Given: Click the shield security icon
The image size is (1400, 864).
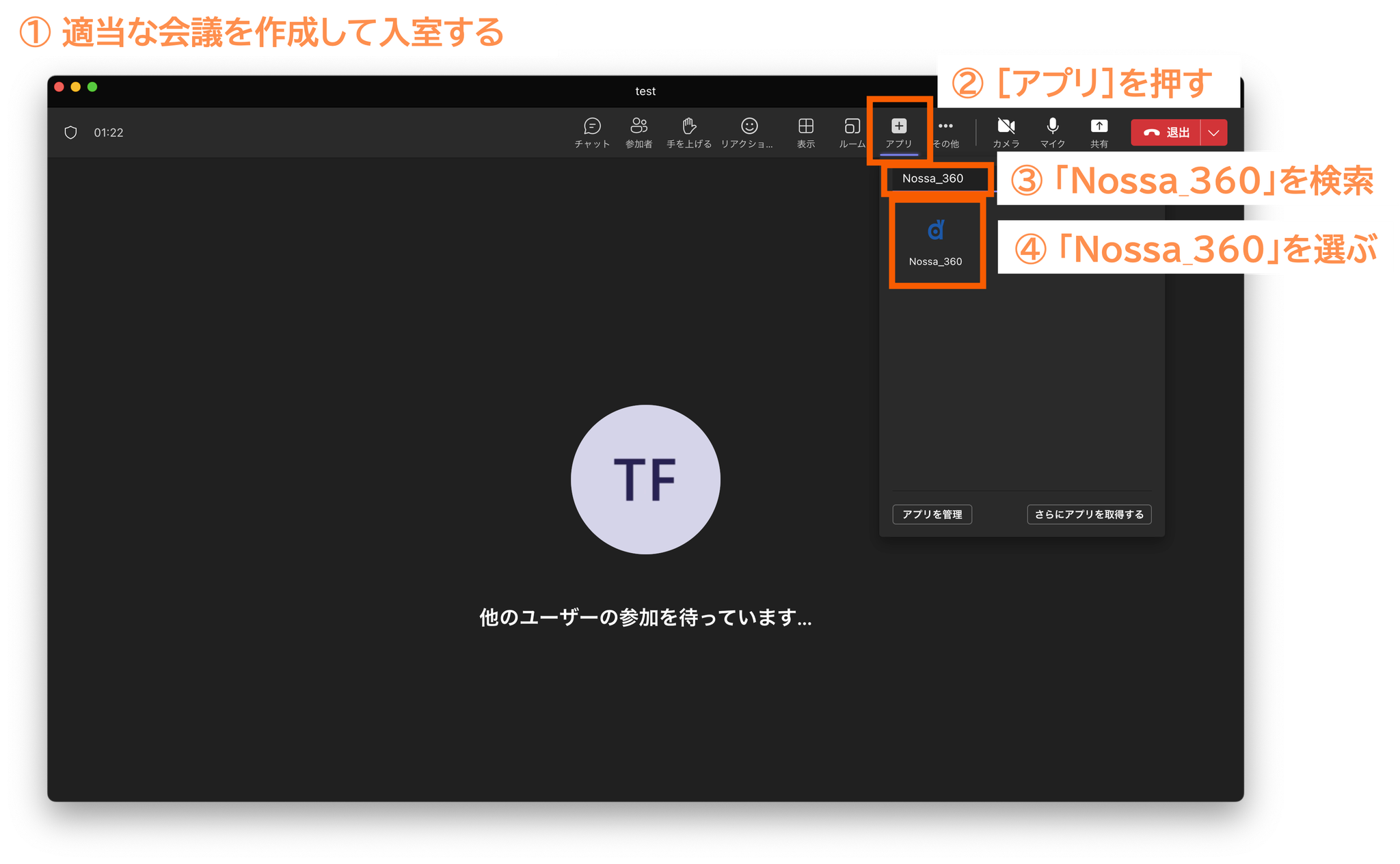Looking at the screenshot, I should (x=70, y=133).
